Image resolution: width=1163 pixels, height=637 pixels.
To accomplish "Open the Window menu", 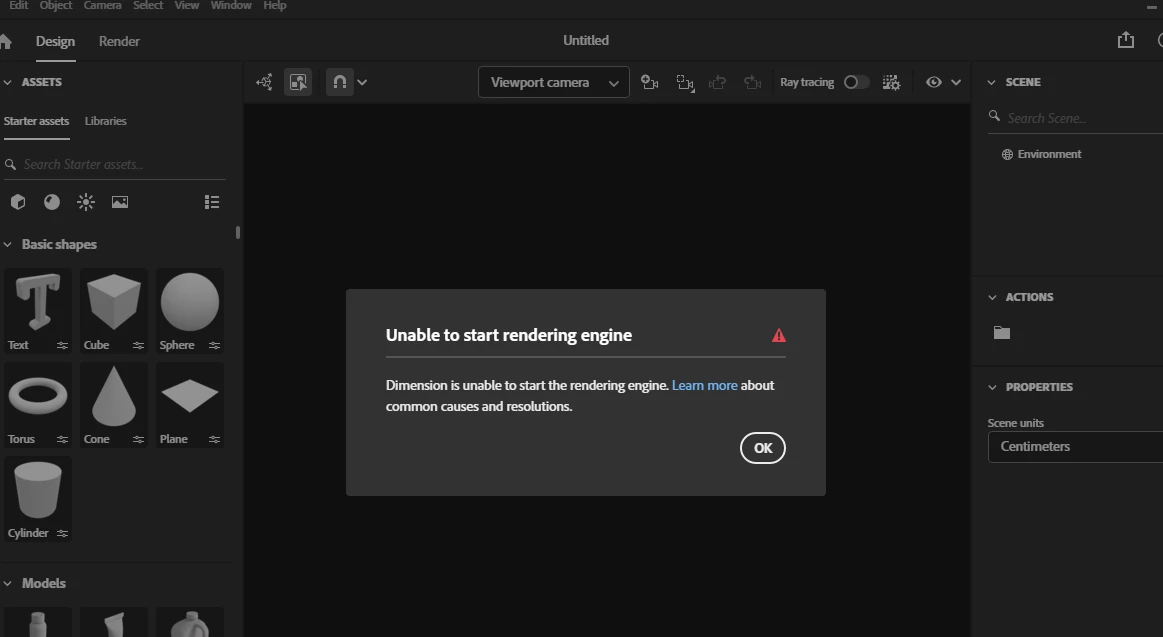I will click(x=231, y=5).
